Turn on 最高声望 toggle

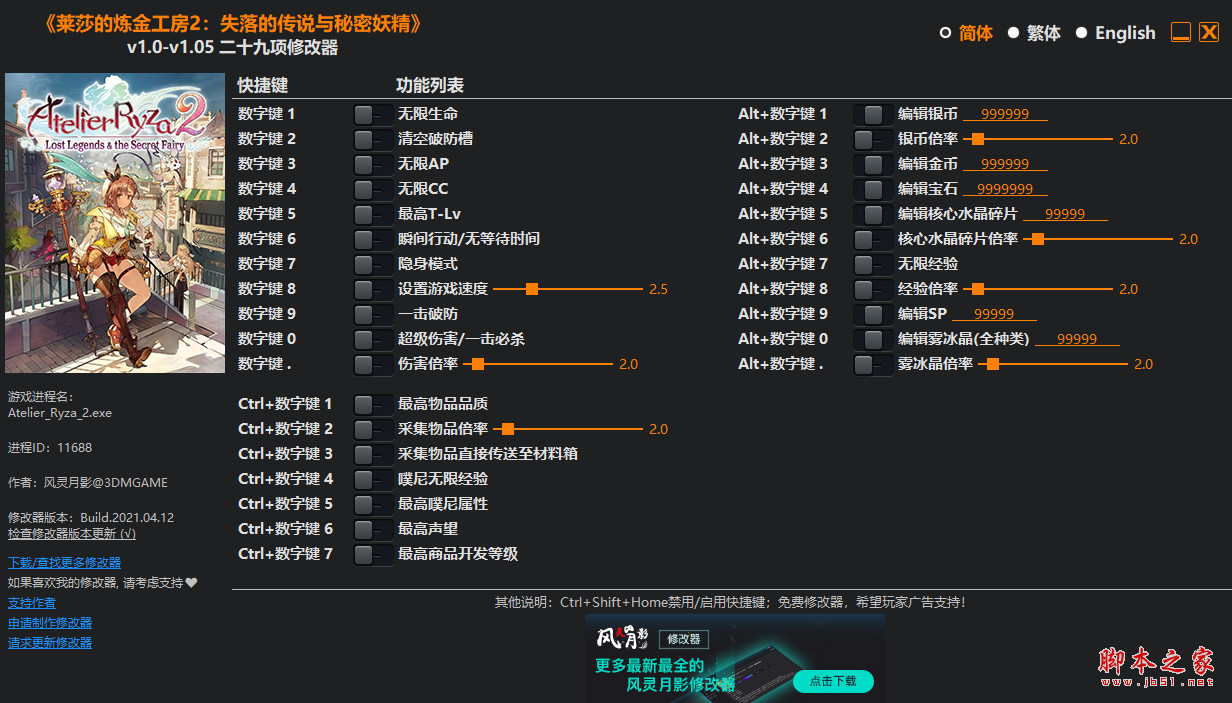(x=373, y=529)
